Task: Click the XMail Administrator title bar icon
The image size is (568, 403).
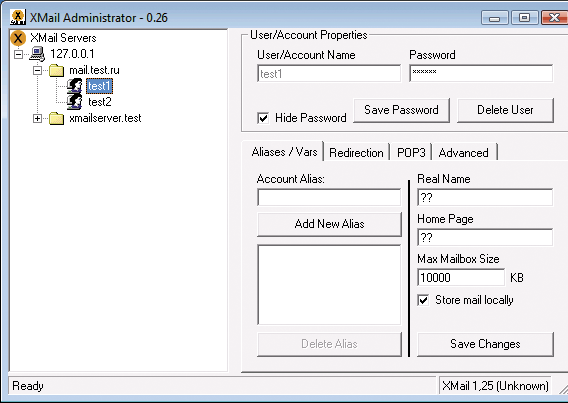Action: pos(18,17)
